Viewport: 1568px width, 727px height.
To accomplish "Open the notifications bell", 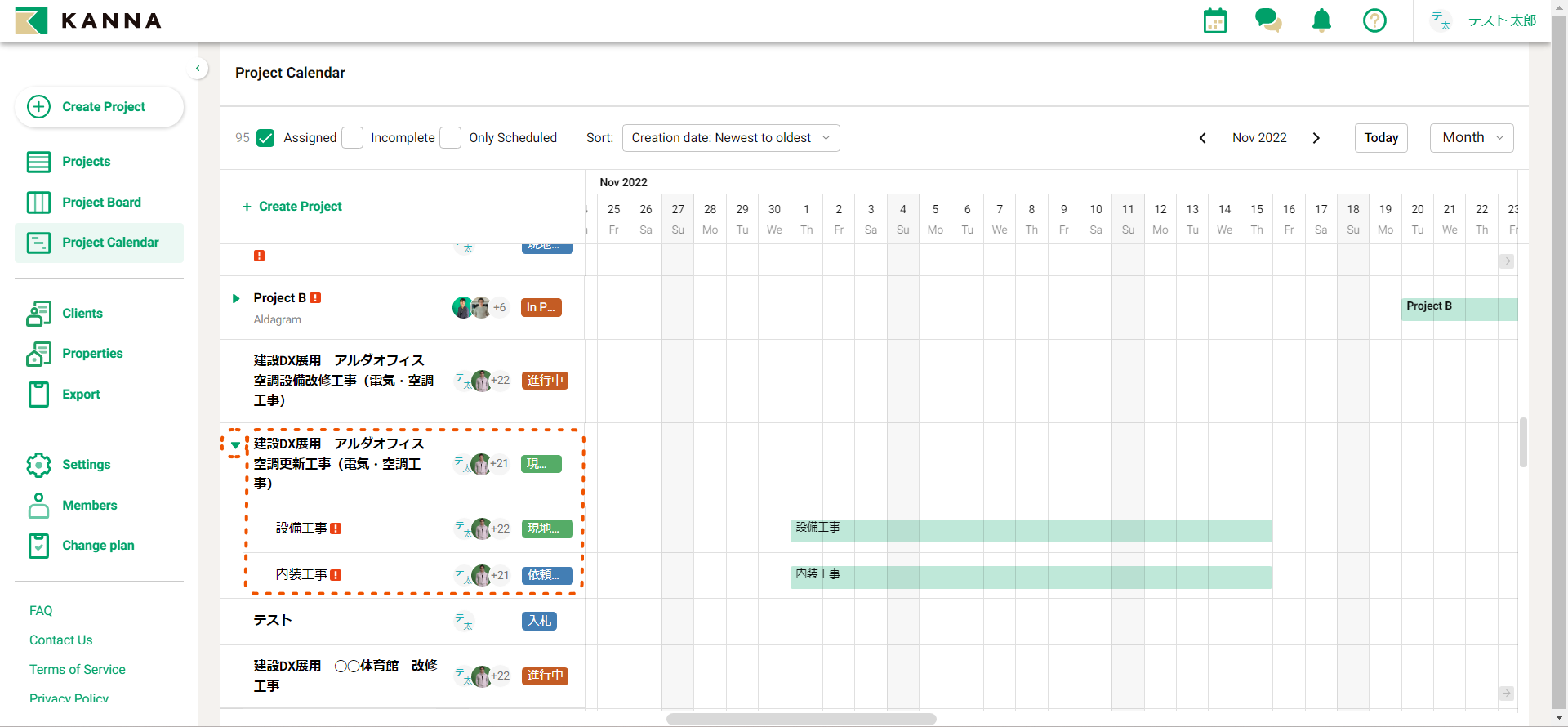I will [1321, 20].
